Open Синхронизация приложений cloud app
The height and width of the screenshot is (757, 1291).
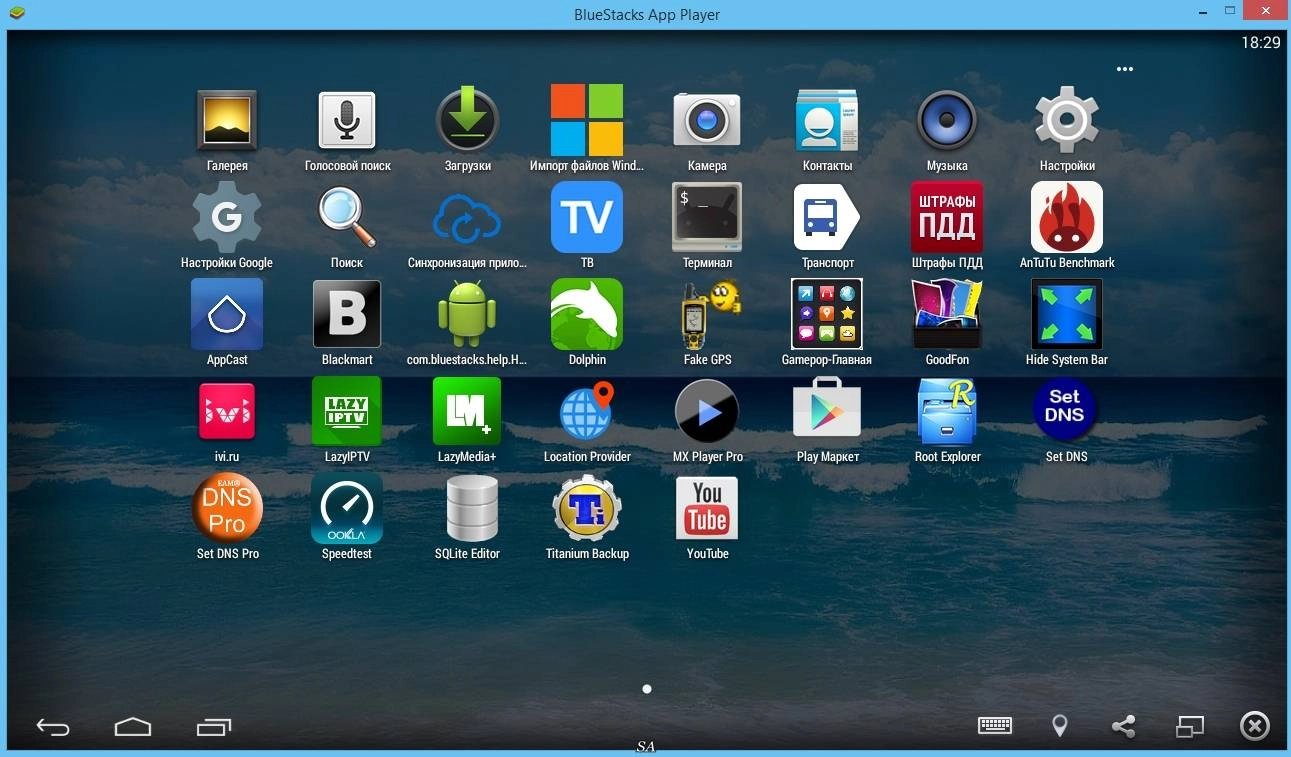[x=467, y=217]
